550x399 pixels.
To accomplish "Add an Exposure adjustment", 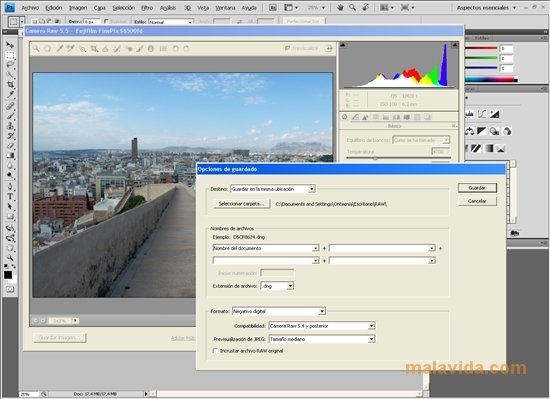I will 494,114.
